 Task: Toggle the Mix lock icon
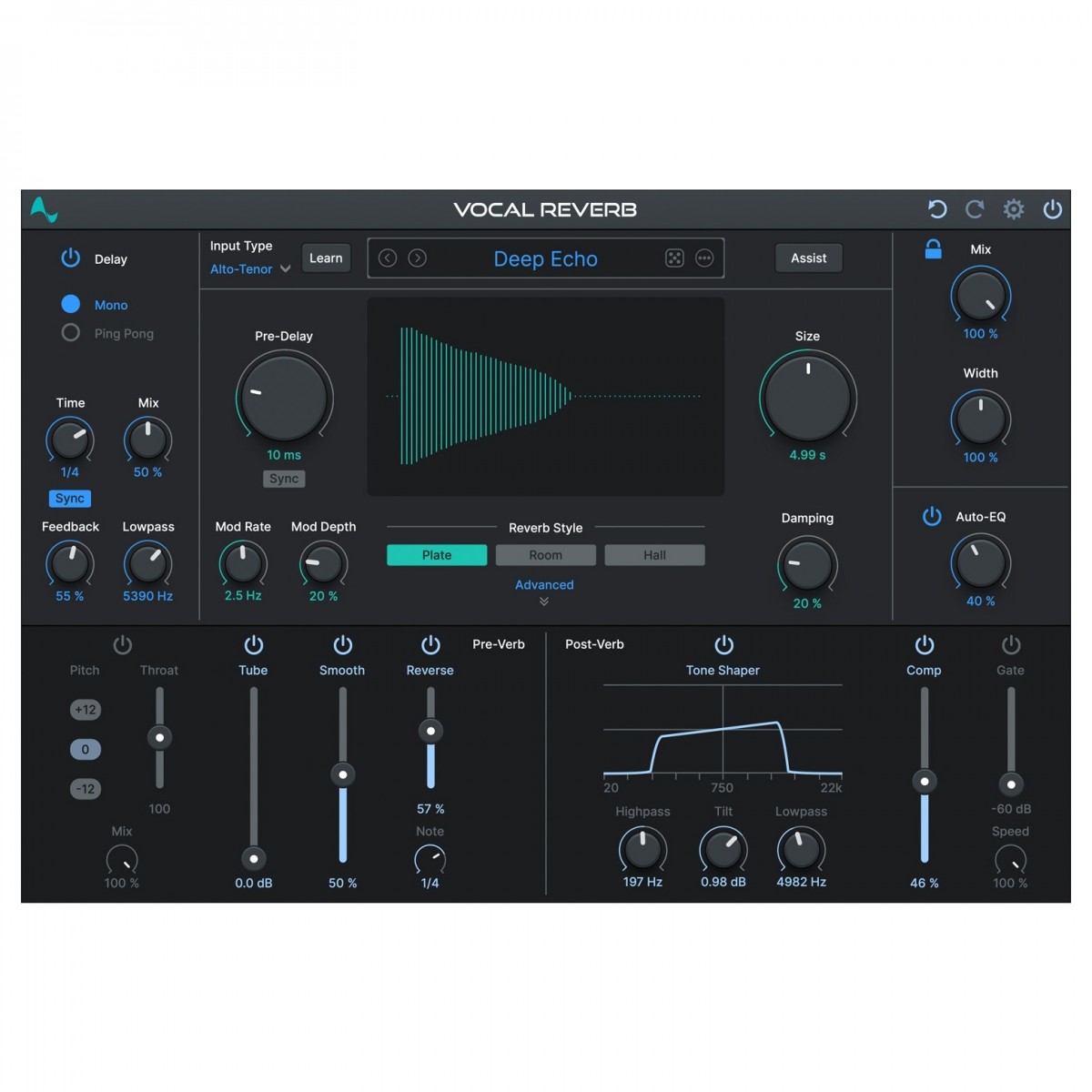[933, 249]
